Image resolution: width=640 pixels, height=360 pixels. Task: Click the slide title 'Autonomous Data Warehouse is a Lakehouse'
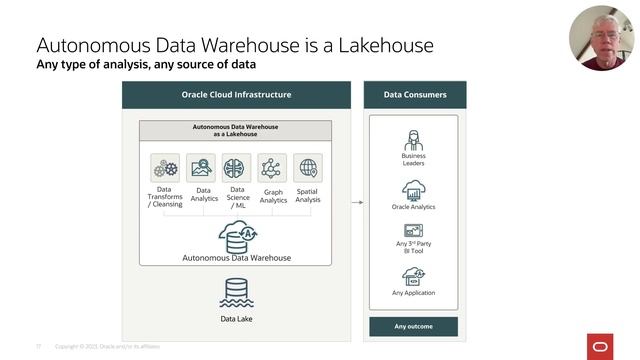(x=235, y=45)
